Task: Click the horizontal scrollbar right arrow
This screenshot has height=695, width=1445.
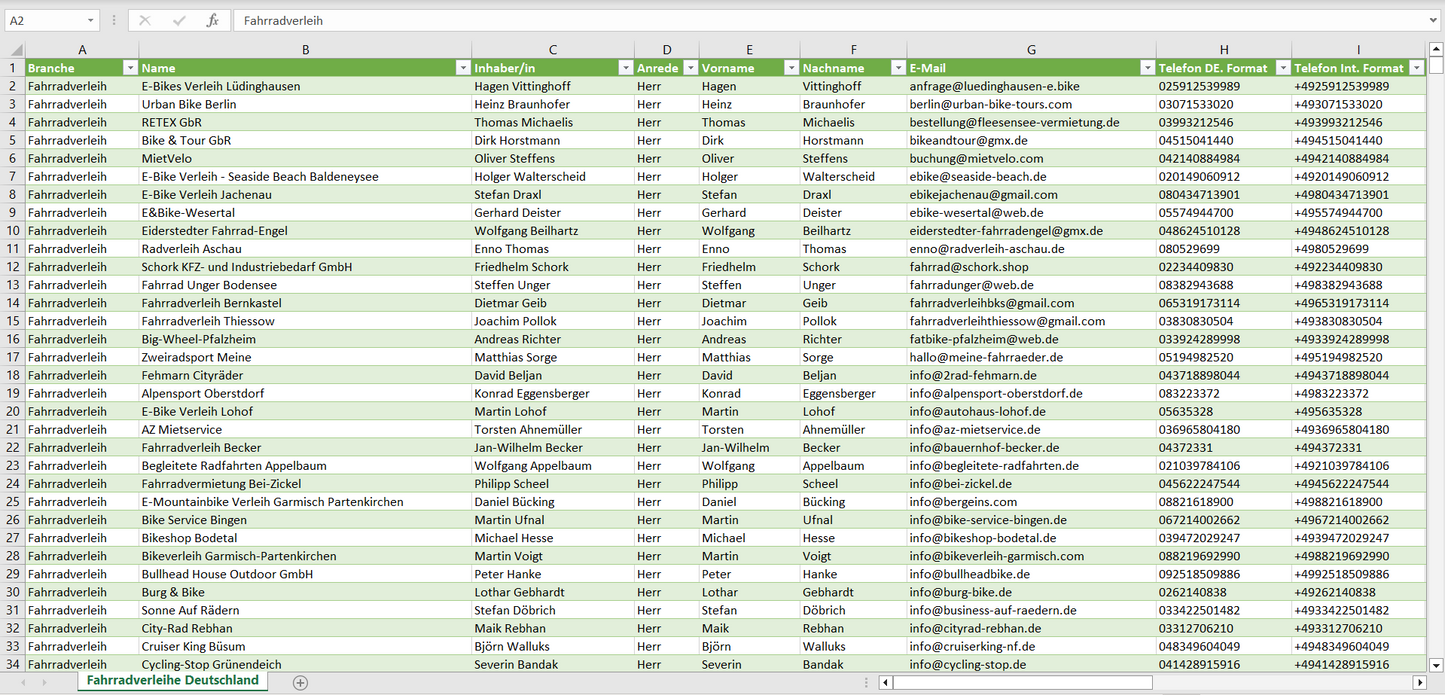Action: (x=1419, y=682)
